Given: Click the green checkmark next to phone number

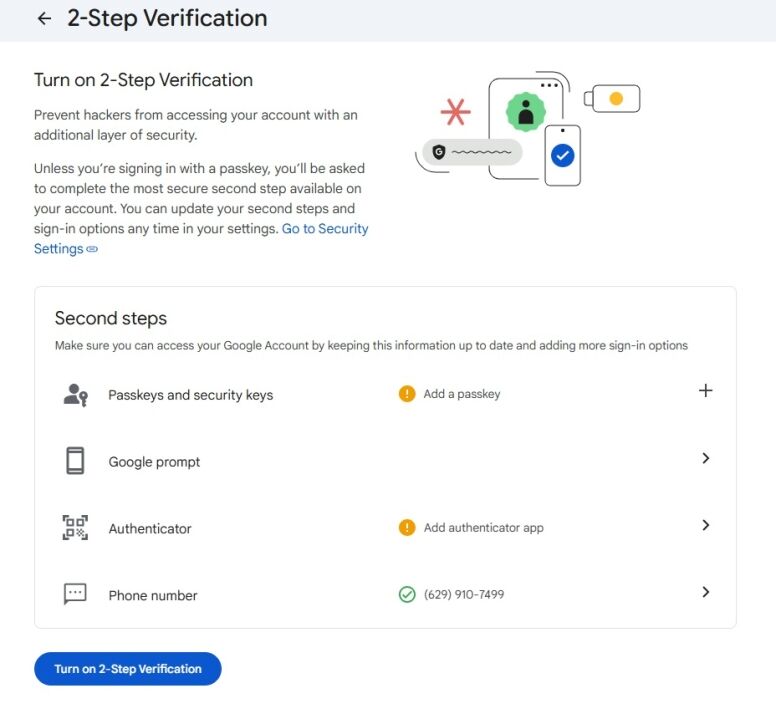Looking at the screenshot, I should 406,594.
